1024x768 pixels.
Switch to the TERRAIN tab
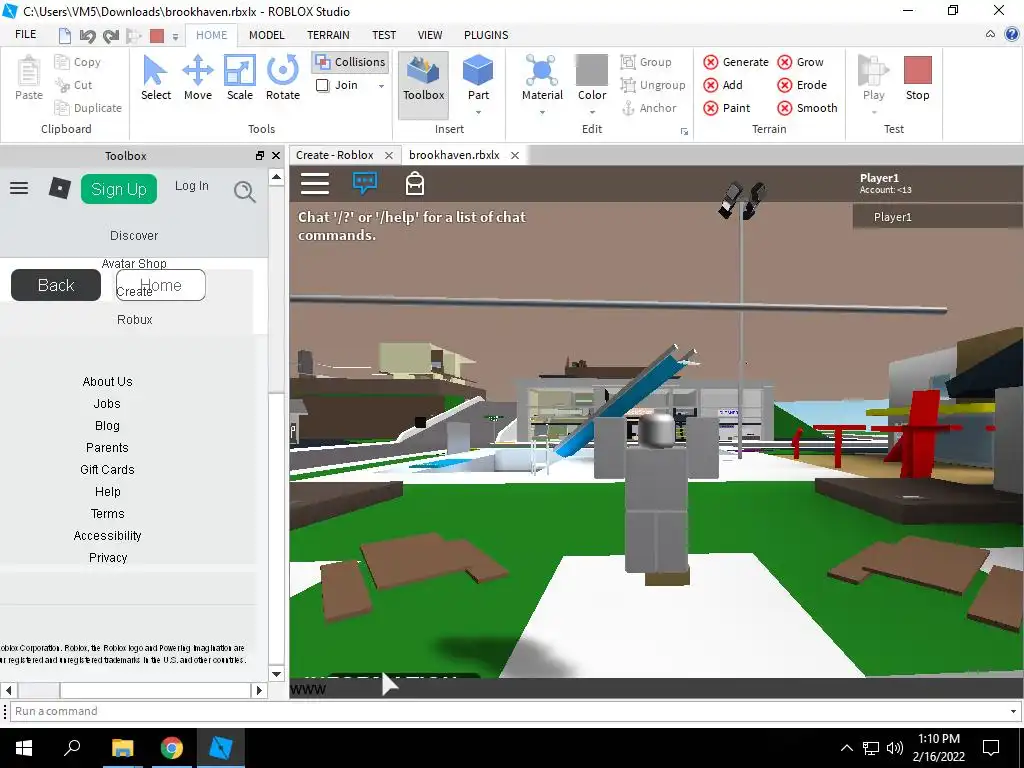[328, 35]
